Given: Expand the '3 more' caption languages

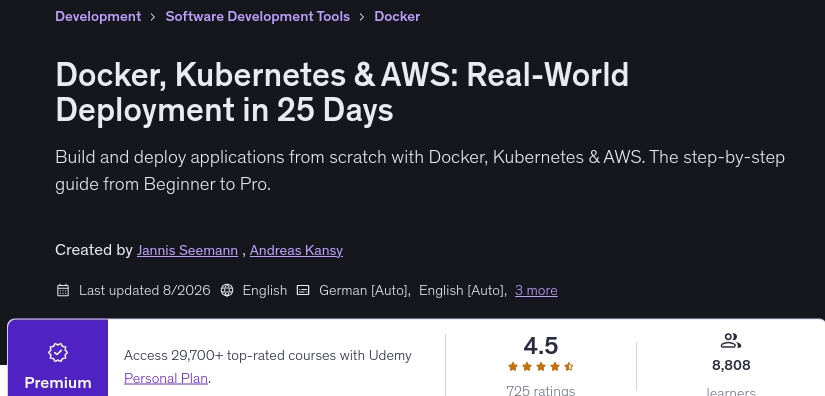Looking at the screenshot, I should coord(536,290).
